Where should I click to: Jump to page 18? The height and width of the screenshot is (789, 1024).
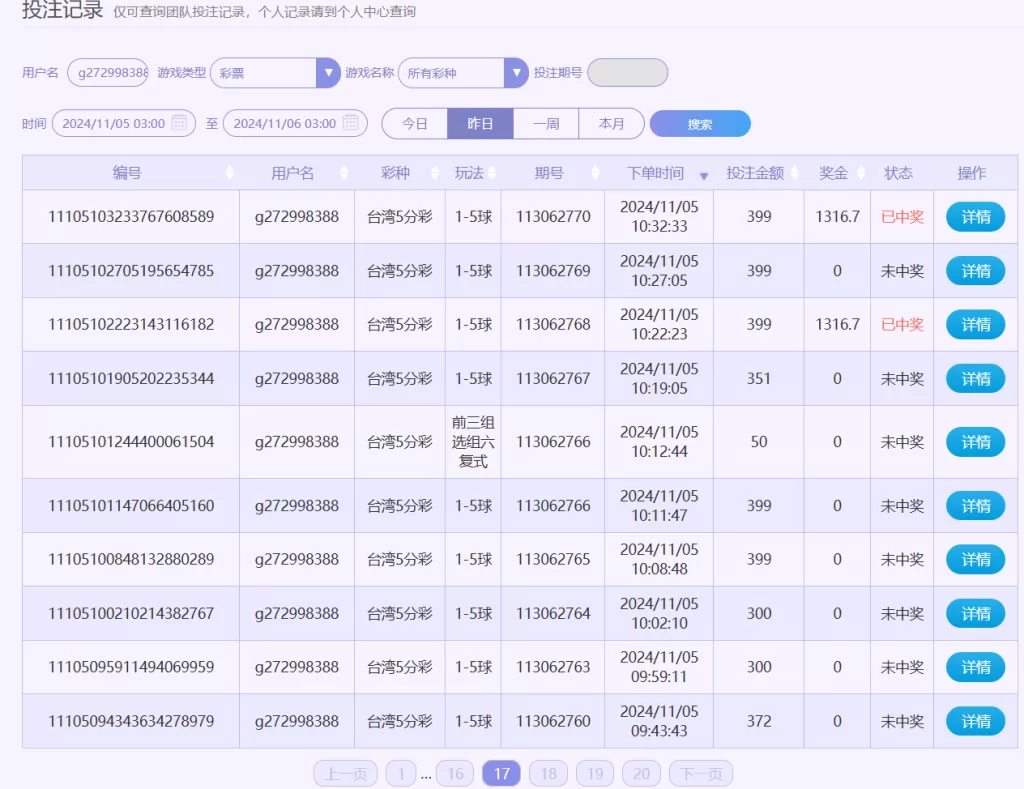point(549,774)
